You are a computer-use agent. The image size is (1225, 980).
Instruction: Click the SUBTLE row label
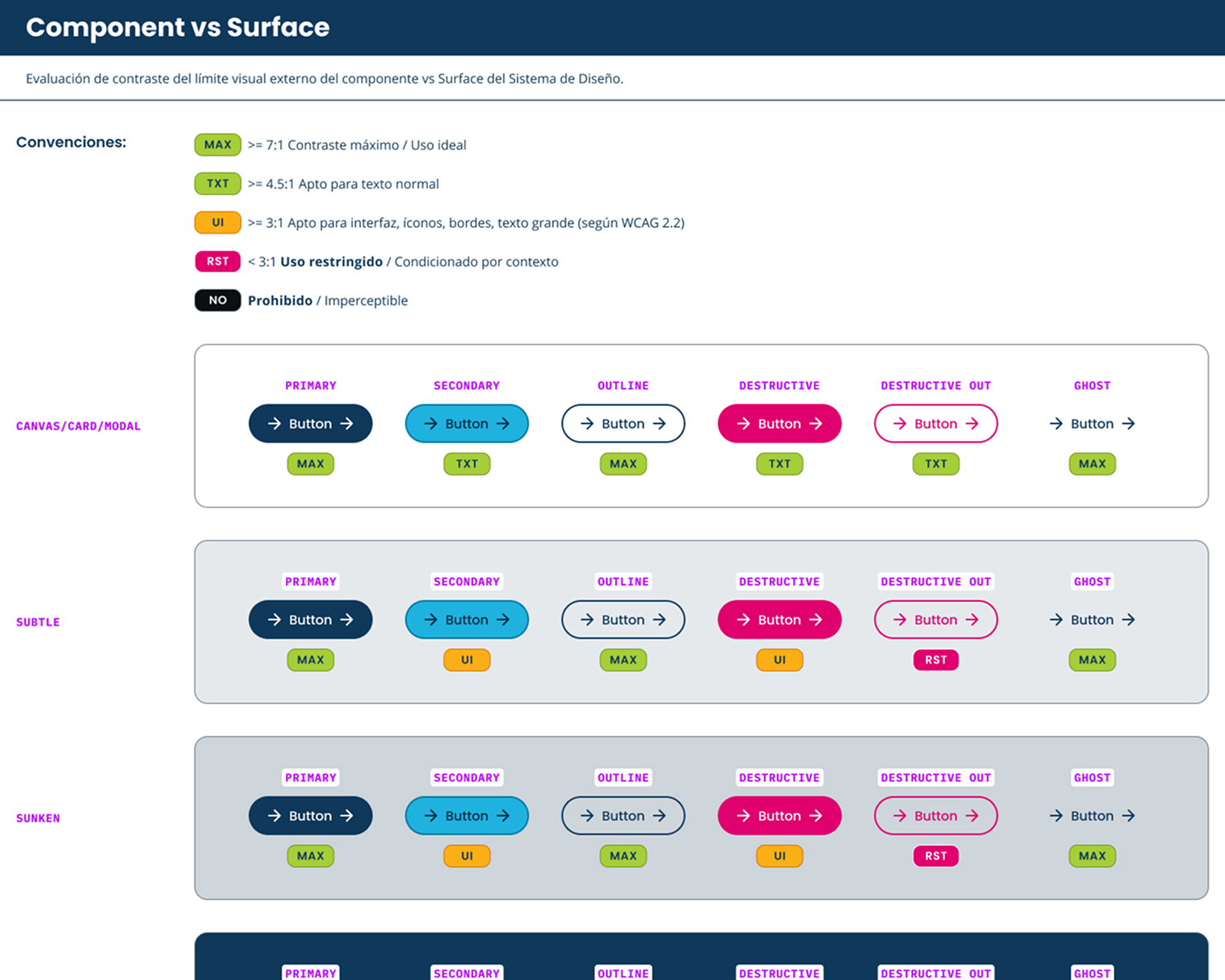(x=38, y=622)
